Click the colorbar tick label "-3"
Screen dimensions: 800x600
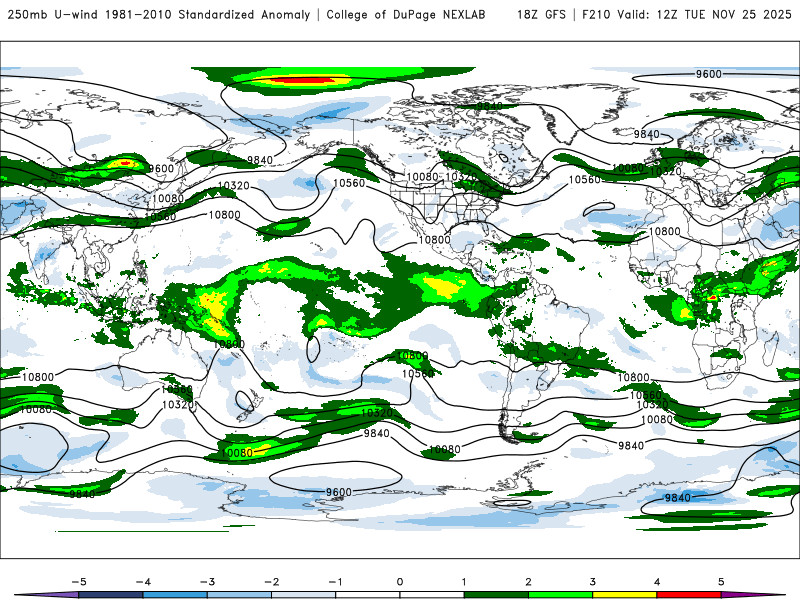tap(207, 582)
